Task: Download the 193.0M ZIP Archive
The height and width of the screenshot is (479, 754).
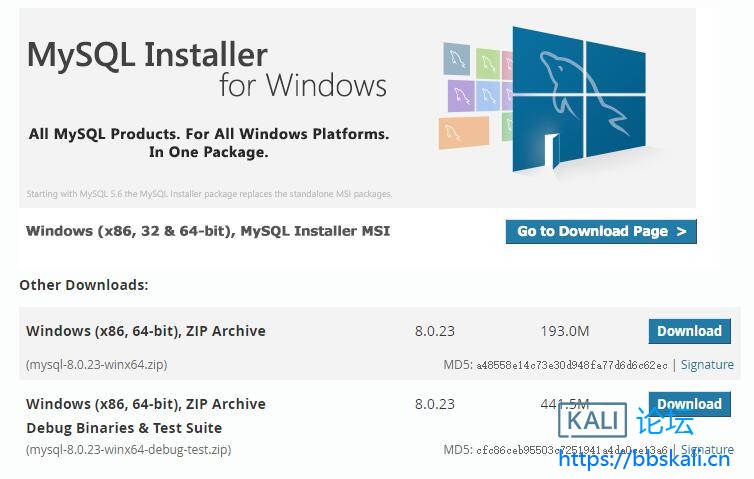Action: point(689,331)
